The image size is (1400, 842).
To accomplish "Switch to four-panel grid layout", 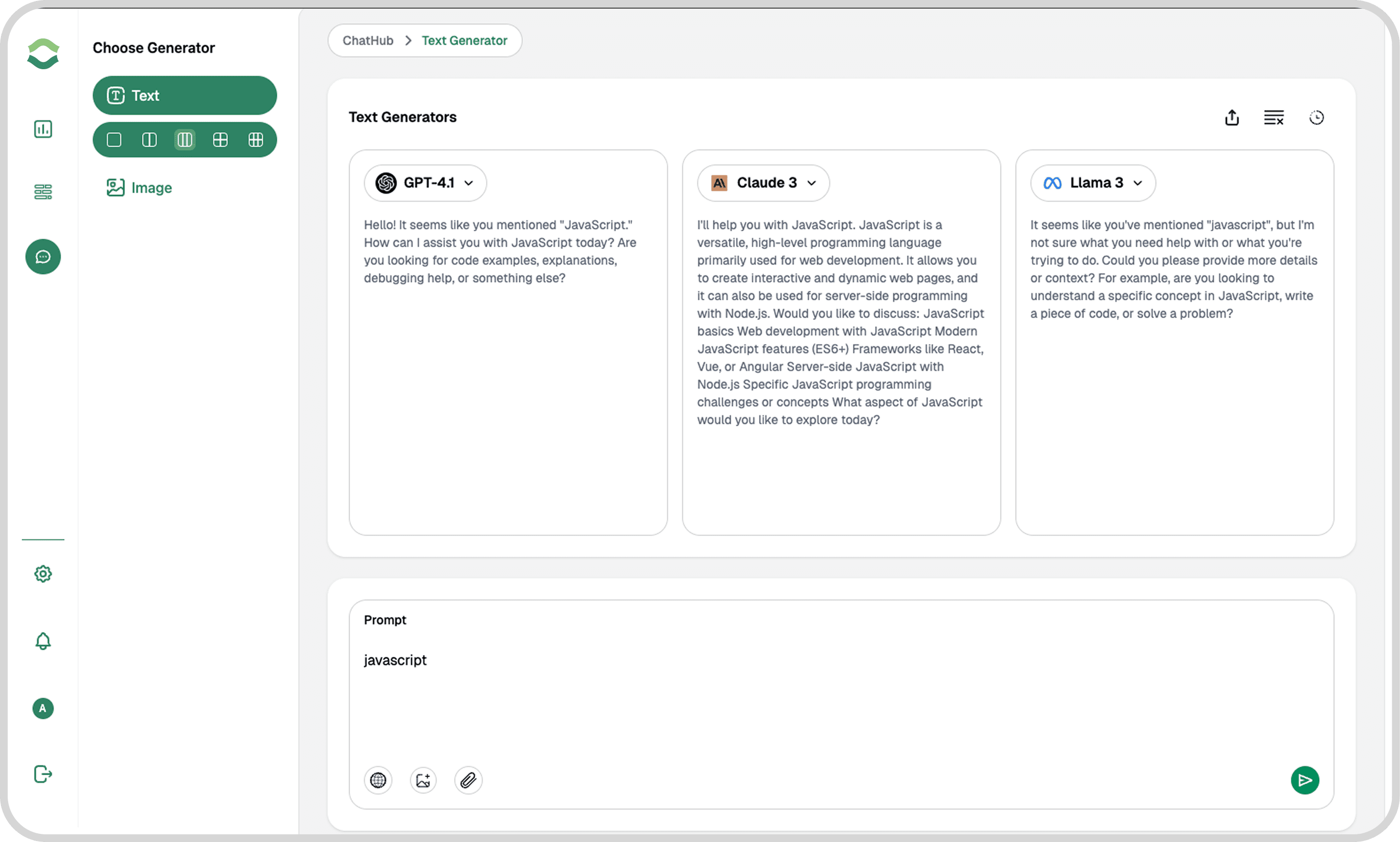I will point(220,139).
